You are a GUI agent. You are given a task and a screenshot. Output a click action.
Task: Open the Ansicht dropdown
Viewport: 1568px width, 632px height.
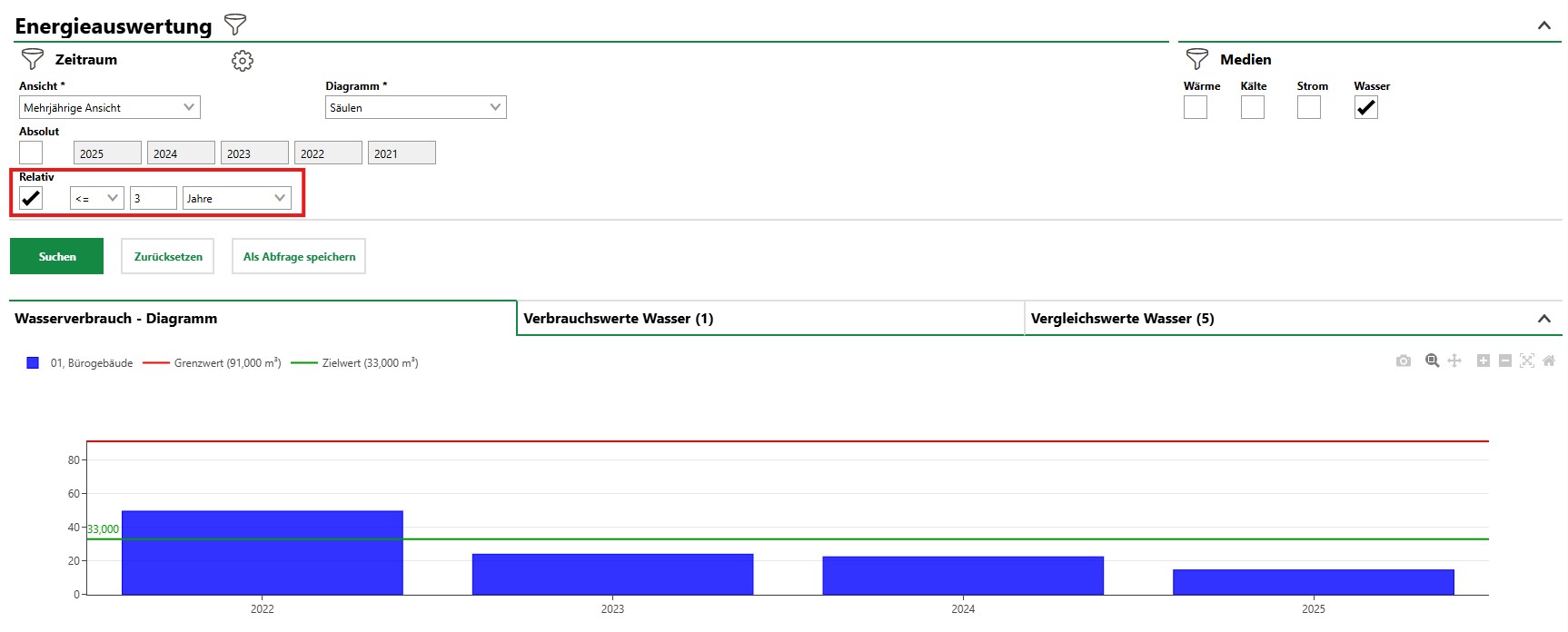pos(110,107)
